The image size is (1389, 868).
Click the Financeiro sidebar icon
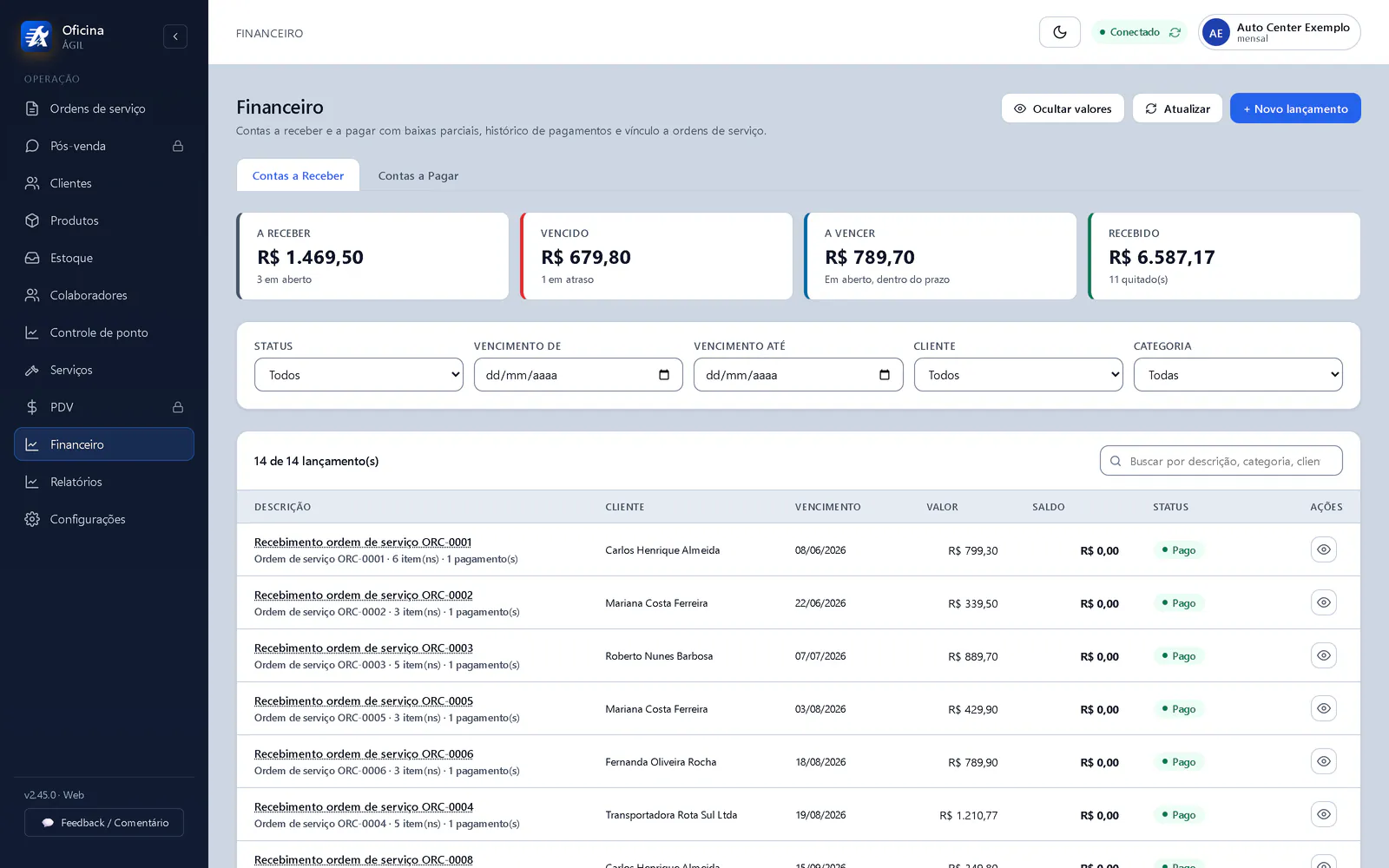click(32, 444)
